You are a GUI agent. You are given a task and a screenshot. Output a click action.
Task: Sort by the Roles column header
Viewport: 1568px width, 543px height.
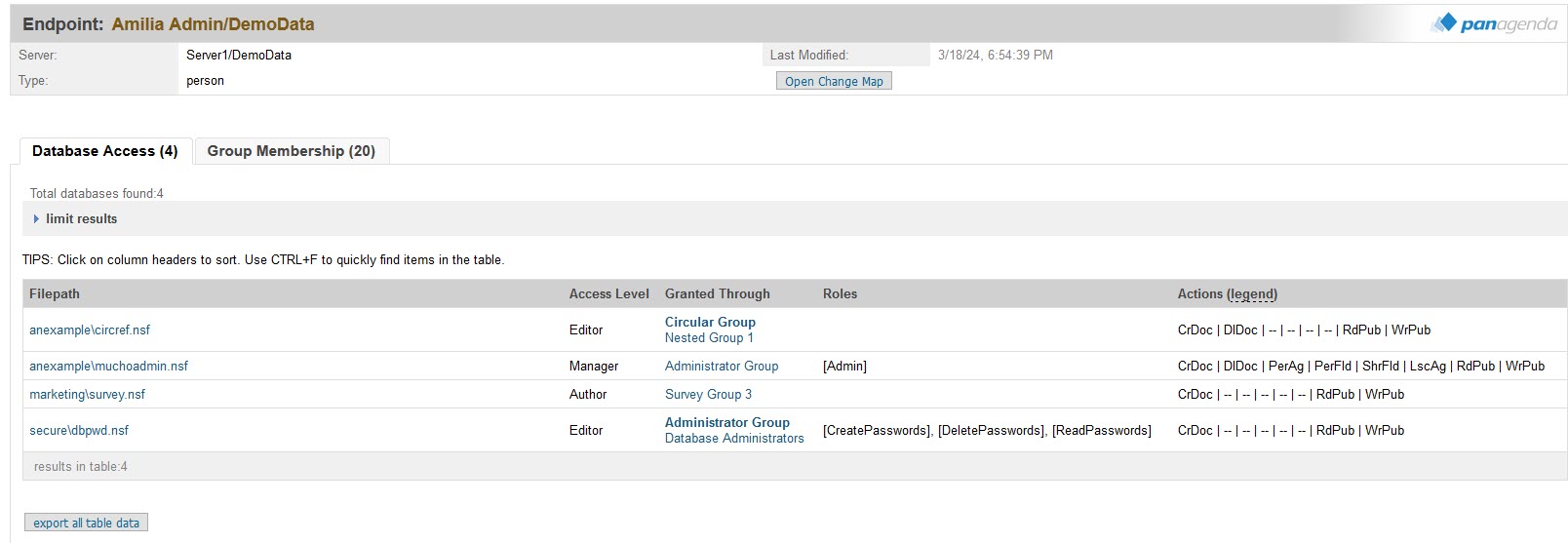pos(840,293)
